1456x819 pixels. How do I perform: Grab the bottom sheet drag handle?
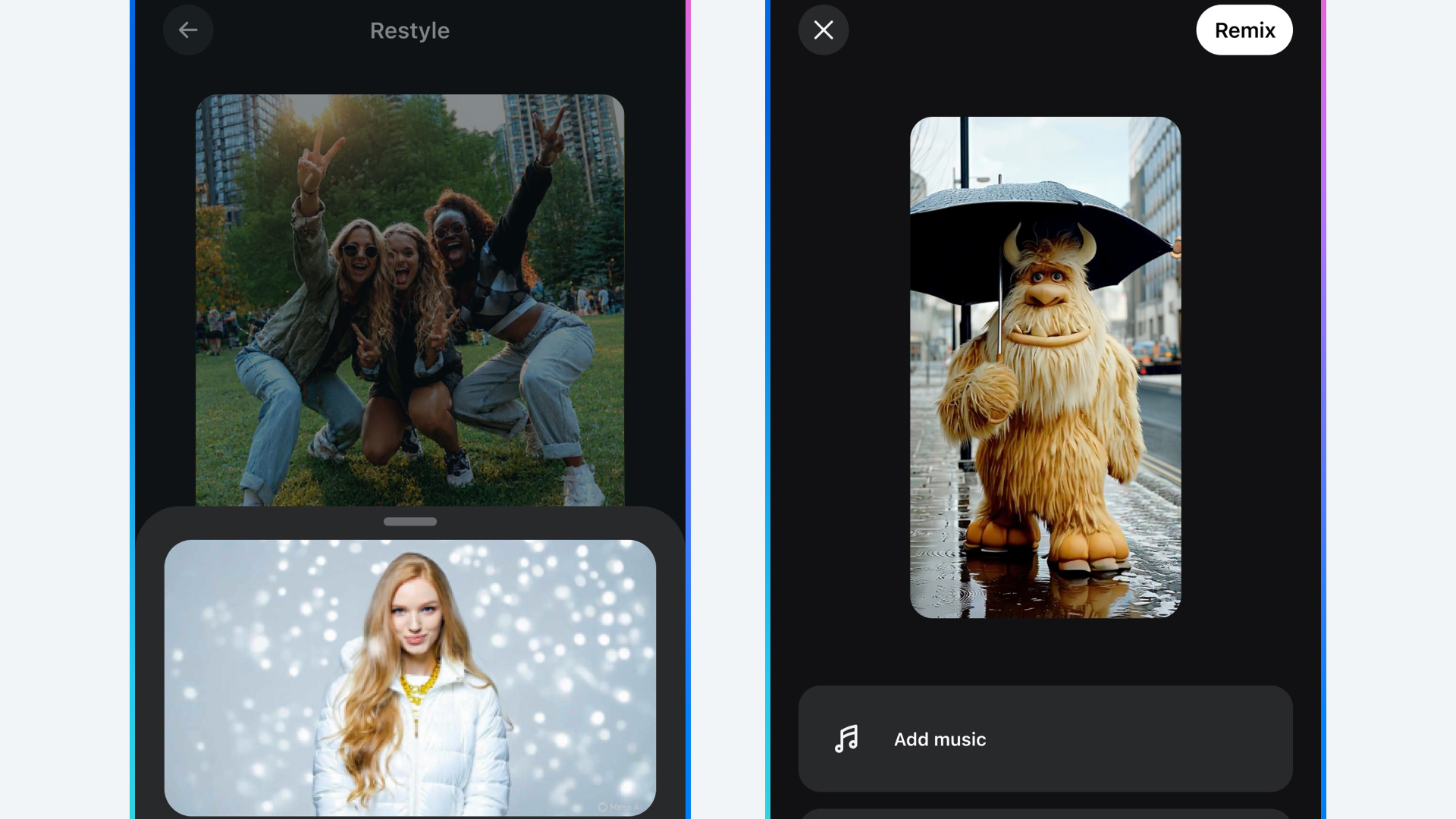pos(409,522)
